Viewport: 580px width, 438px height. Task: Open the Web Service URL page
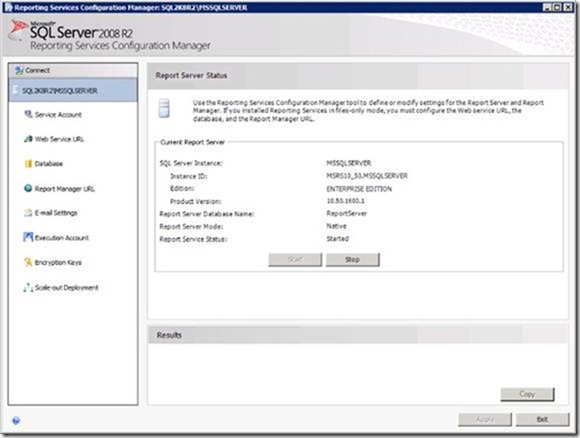pyautogui.click(x=59, y=139)
